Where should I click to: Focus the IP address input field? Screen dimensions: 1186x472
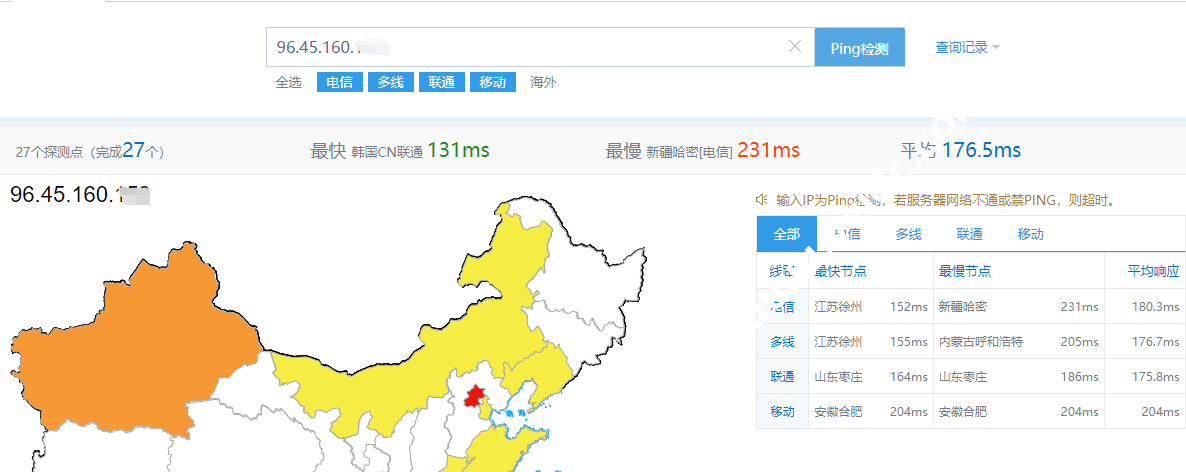pos(540,47)
